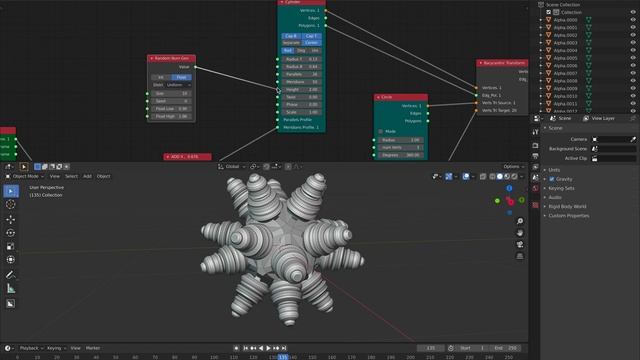
Task: Open Distribution Uniform dropdown in Random node
Action: coord(179,85)
